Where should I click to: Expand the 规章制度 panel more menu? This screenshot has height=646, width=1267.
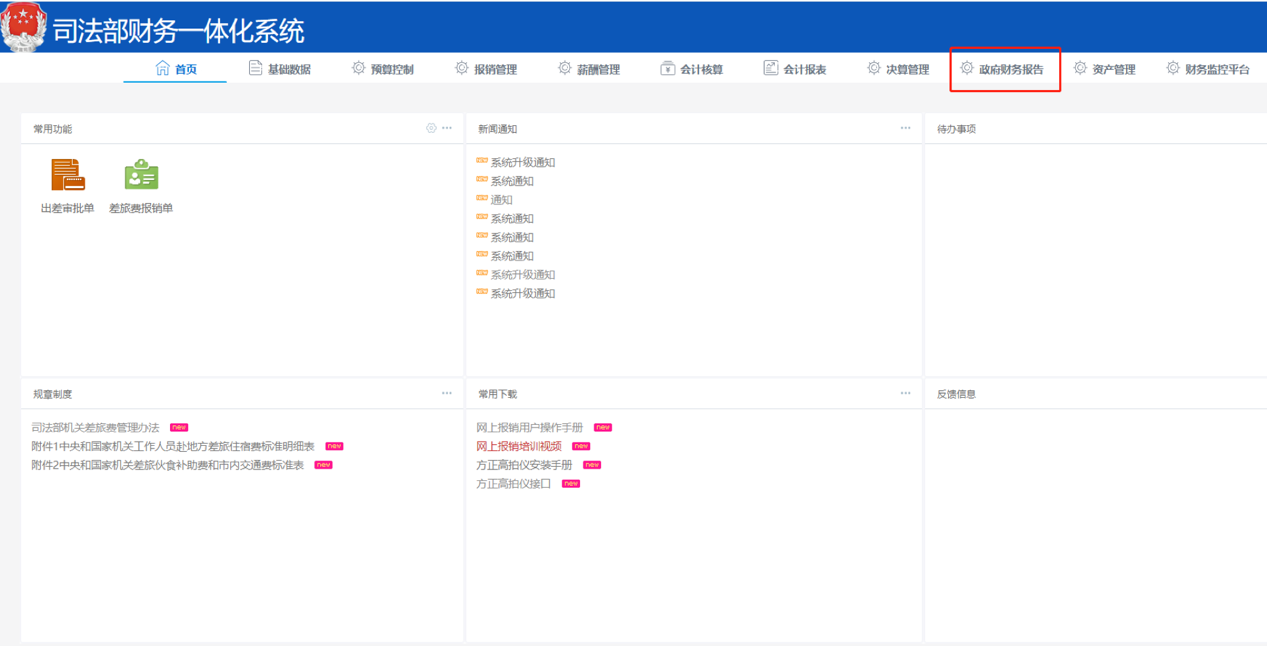click(x=447, y=393)
